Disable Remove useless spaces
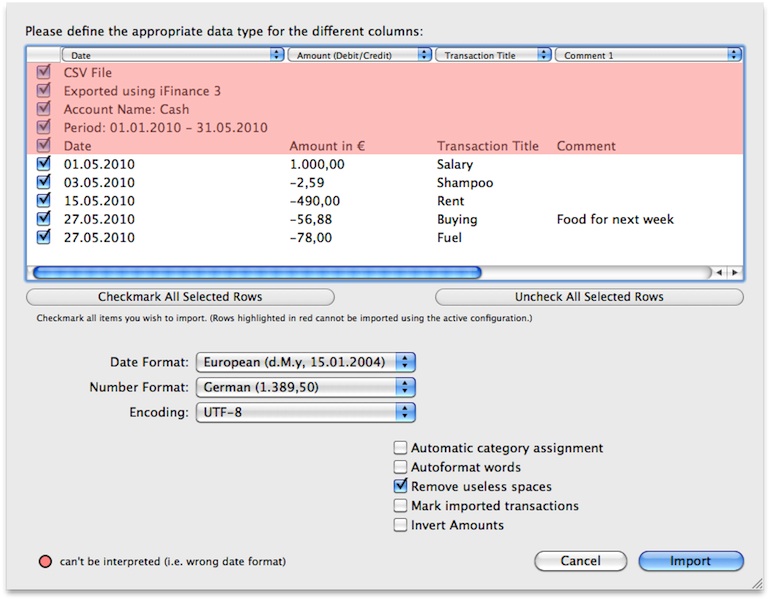 click(x=401, y=487)
